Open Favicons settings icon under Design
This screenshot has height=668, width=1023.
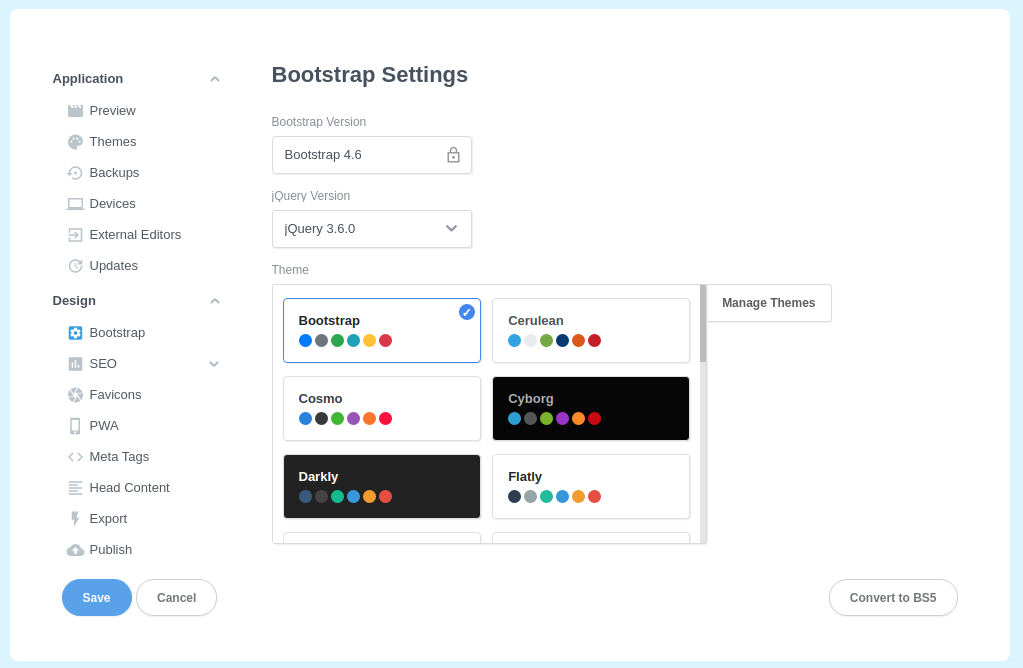74,394
